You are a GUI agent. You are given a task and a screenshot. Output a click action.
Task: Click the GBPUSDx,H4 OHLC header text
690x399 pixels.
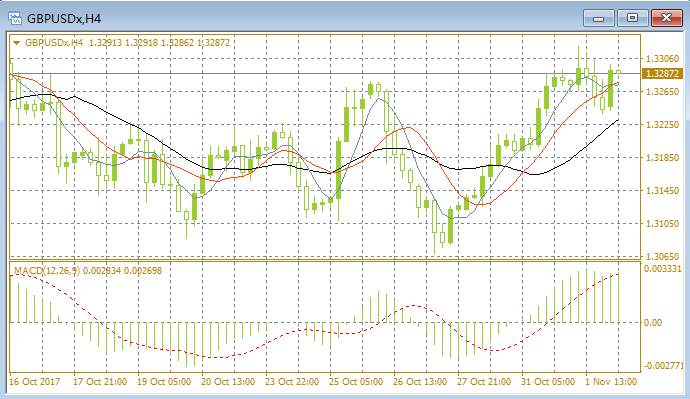point(127,43)
